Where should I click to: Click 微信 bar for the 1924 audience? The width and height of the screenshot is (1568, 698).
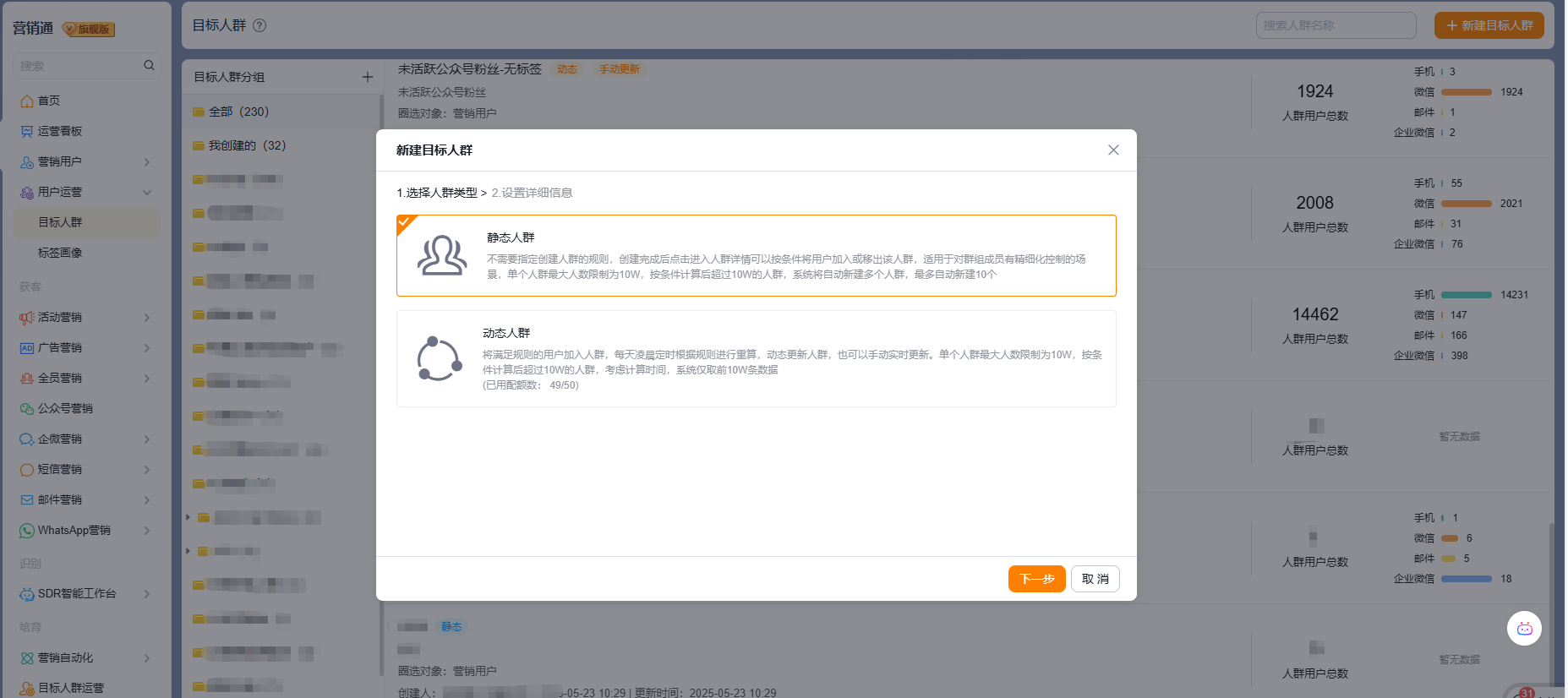pyautogui.click(x=1466, y=92)
